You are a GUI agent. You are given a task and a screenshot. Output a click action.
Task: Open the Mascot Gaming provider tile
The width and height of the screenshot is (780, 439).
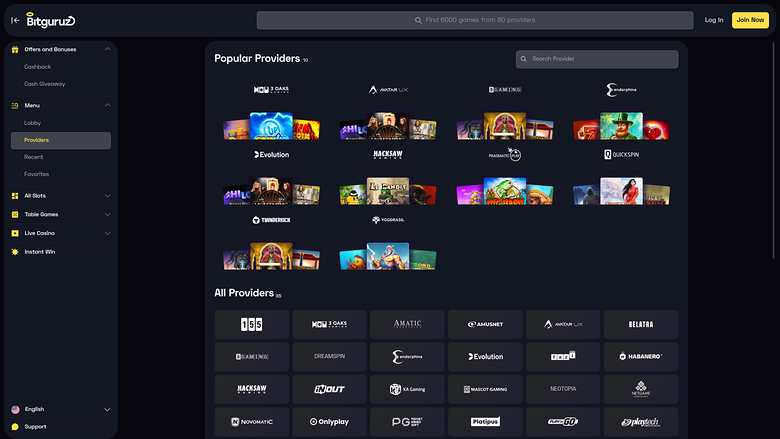486,389
